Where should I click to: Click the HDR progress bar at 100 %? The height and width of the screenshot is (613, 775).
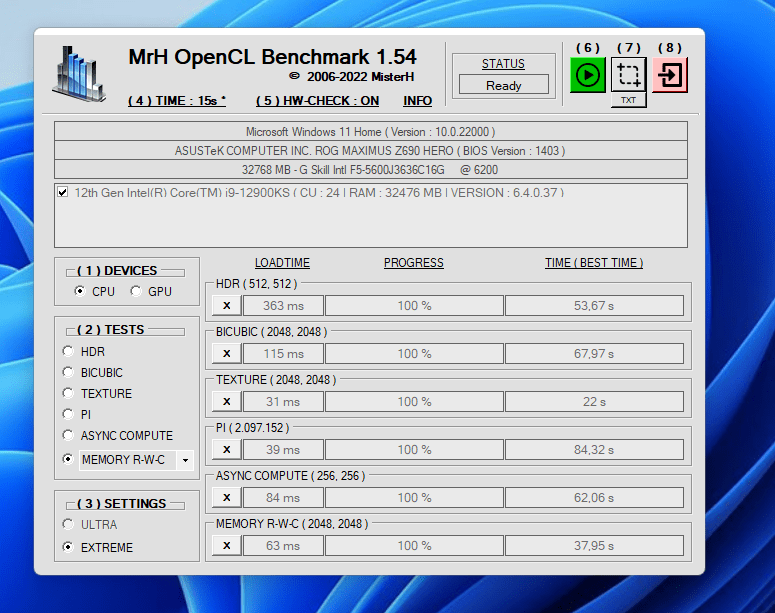pyautogui.click(x=414, y=306)
